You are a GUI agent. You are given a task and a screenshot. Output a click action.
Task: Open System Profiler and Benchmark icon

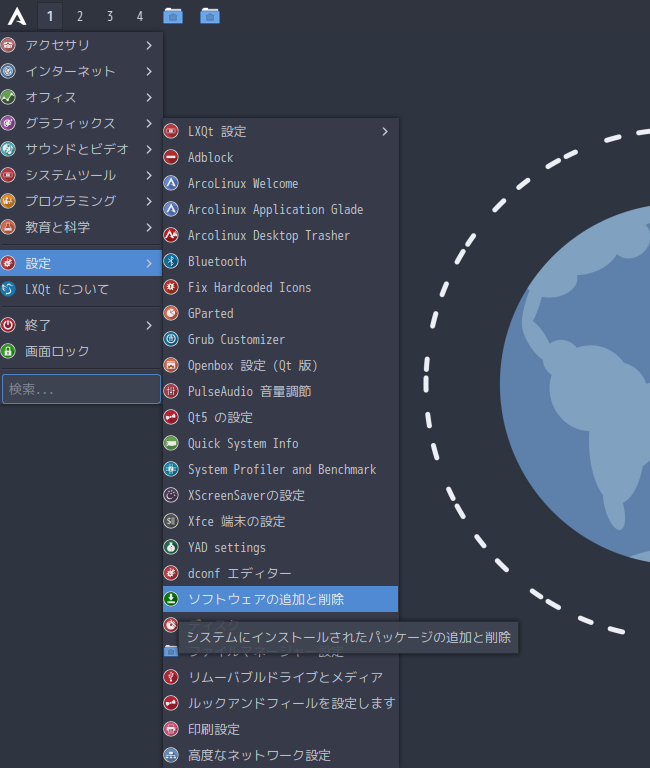171,469
